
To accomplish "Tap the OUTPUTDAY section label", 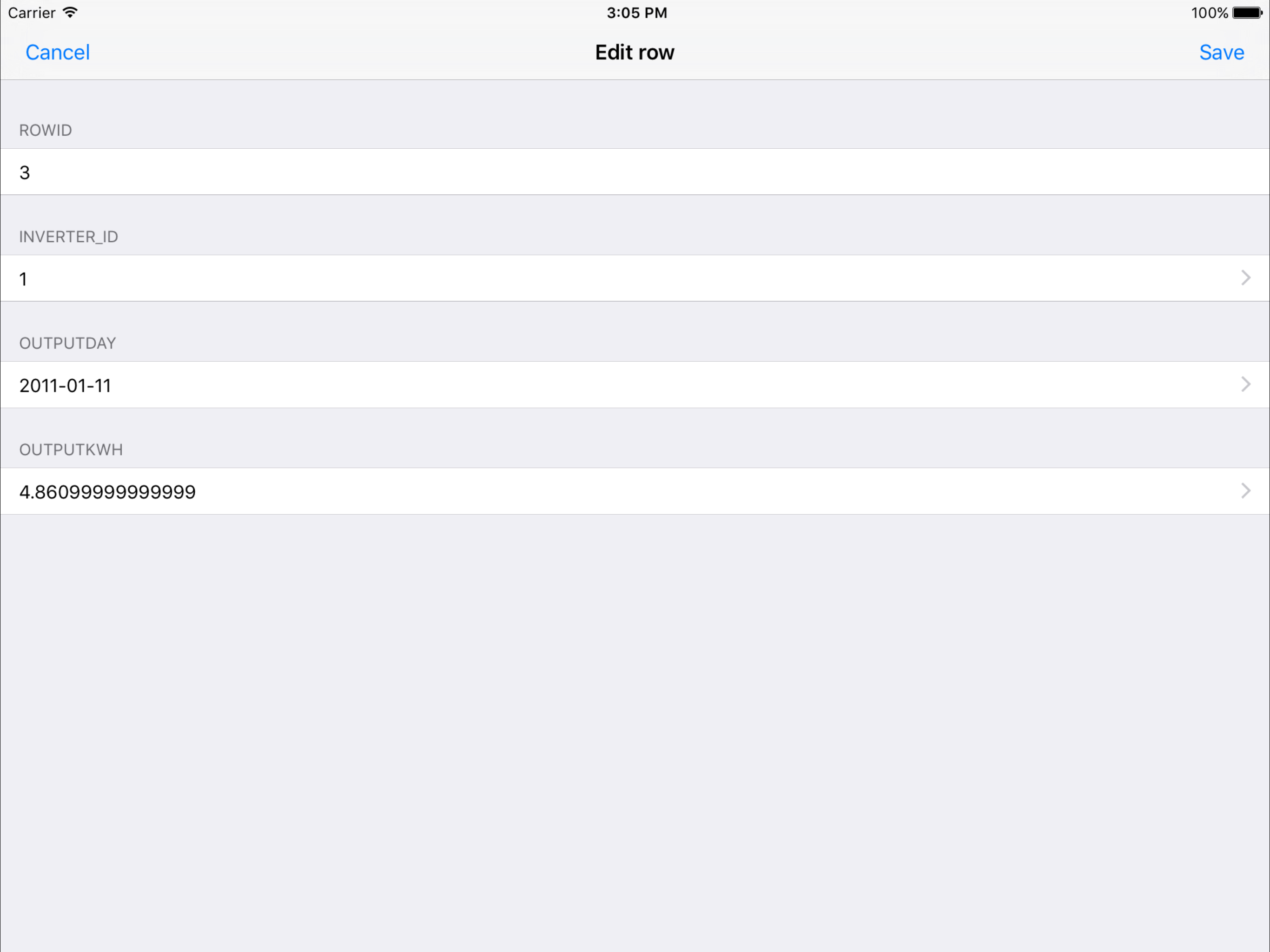I will point(67,344).
